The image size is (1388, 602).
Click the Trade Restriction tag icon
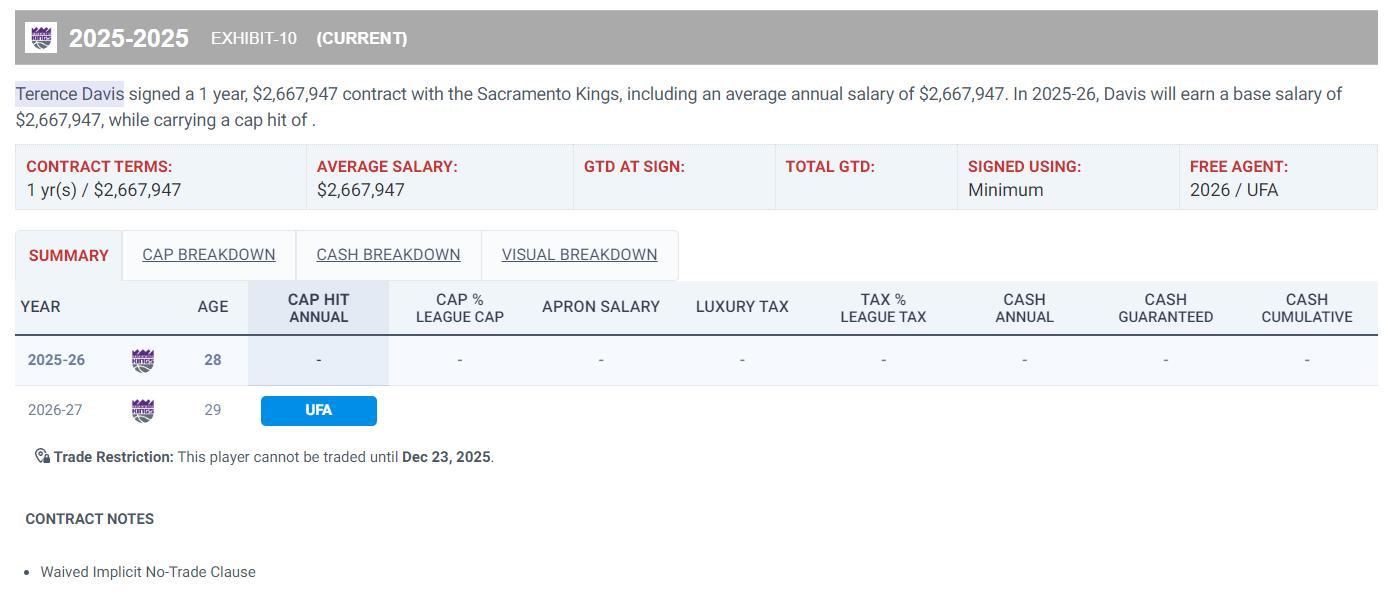pyautogui.click(x=42, y=457)
